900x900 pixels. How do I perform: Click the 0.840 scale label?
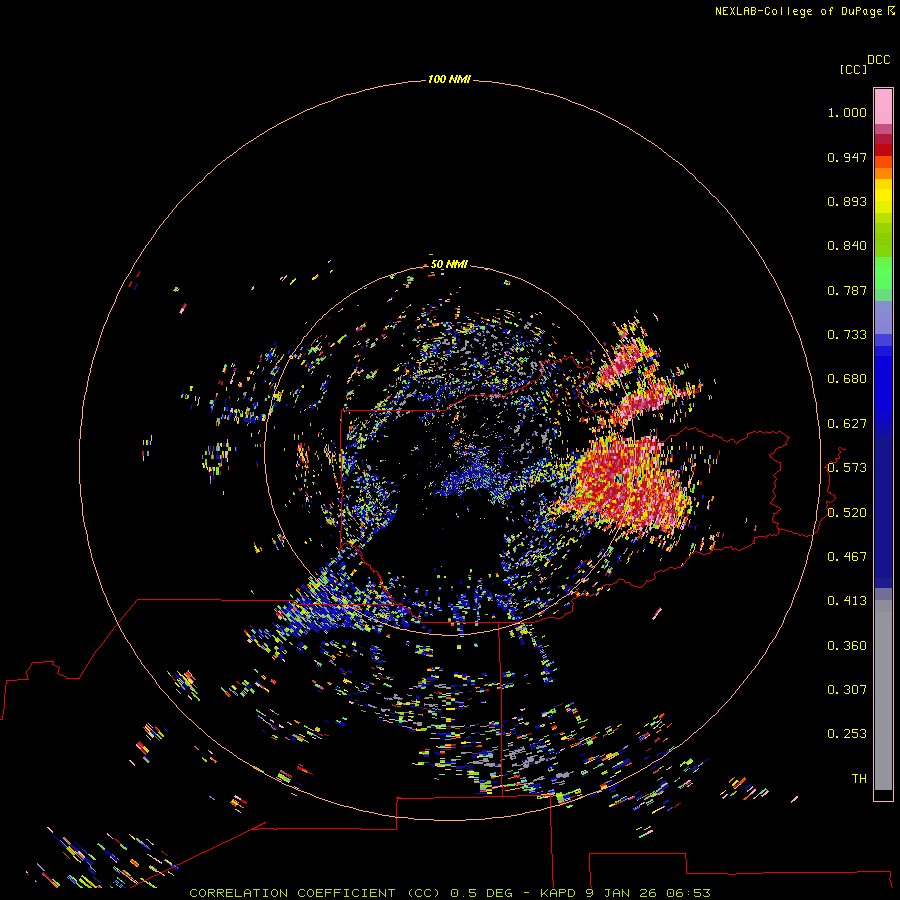point(847,246)
